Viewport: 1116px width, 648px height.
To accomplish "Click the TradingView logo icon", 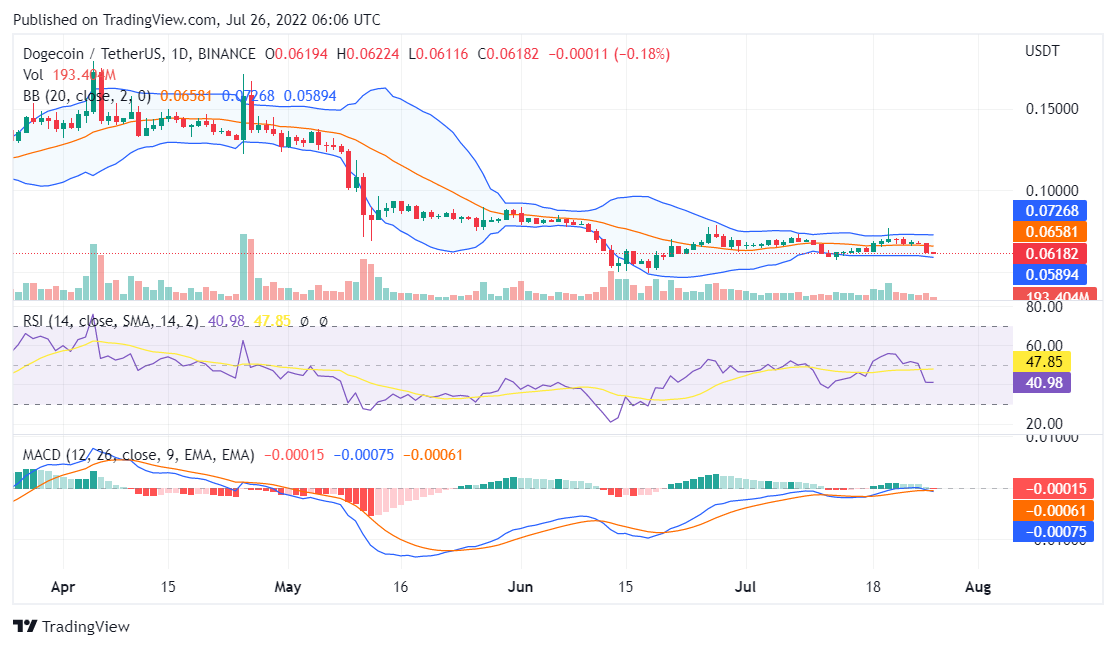I will pyautogui.click(x=24, y=627).
